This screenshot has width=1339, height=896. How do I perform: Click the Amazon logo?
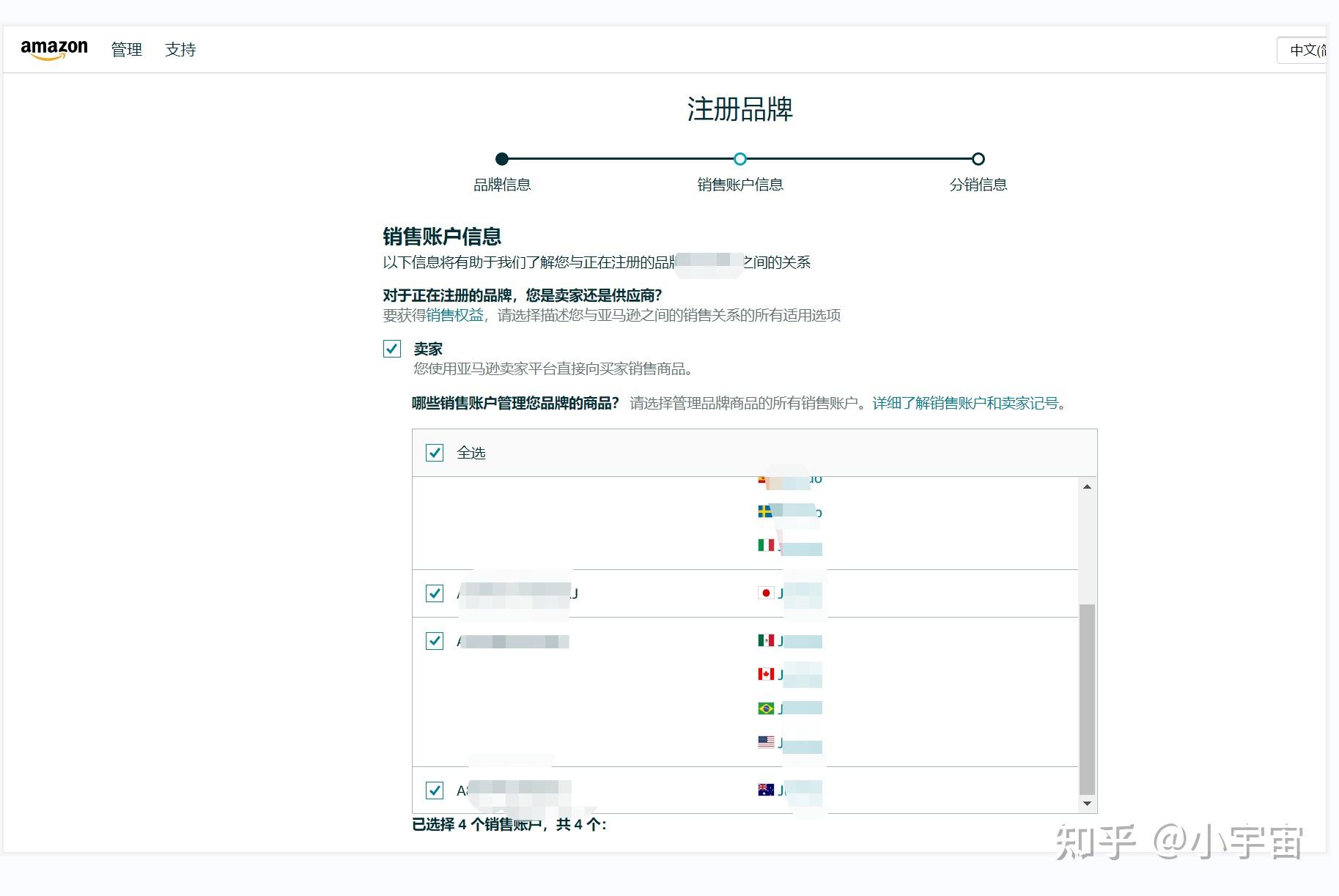pyautogui.click(x=54, y=49)
